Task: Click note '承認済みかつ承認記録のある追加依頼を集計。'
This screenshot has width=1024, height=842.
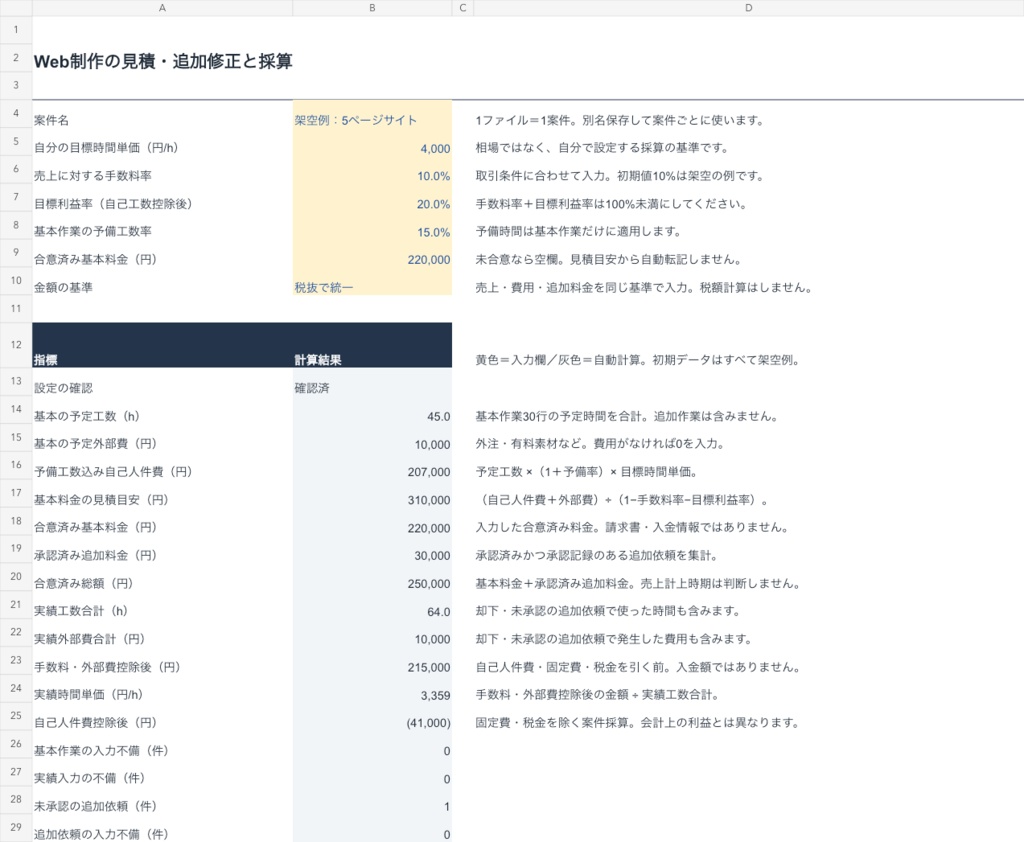Action: [x=597, y=555]
